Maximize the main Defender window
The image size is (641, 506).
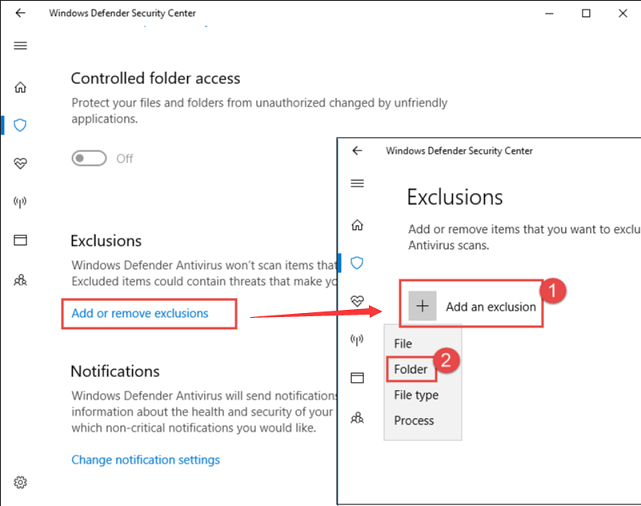coord(586,13)
